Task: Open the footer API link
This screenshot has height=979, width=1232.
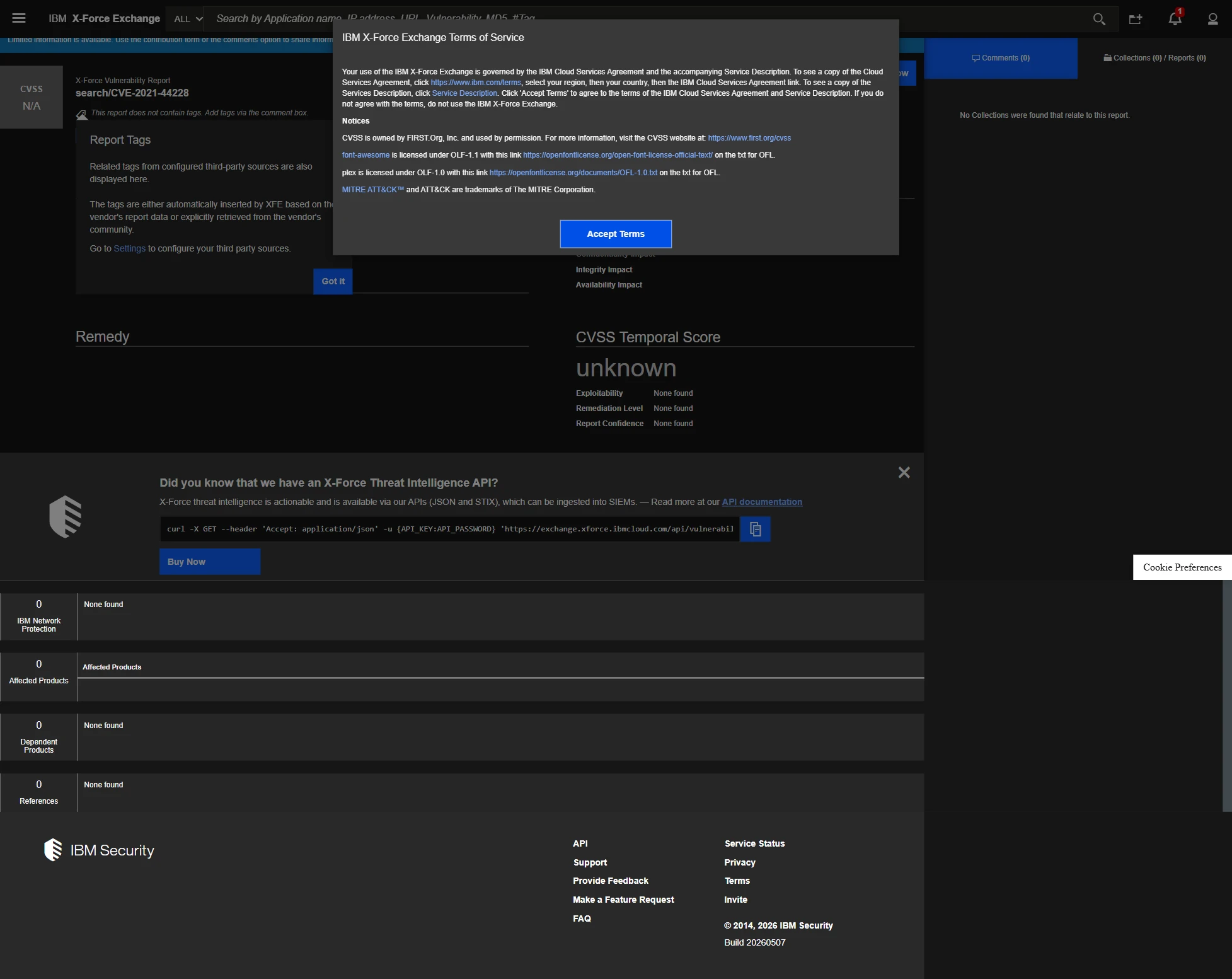Action: coord(580,843)
